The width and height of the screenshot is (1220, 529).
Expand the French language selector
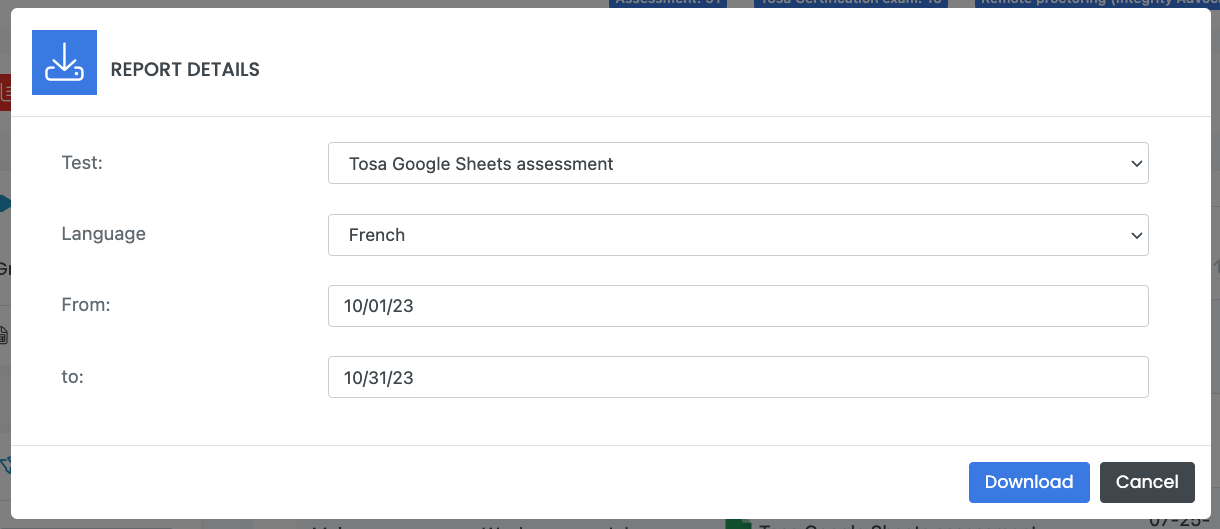[738, 235]
